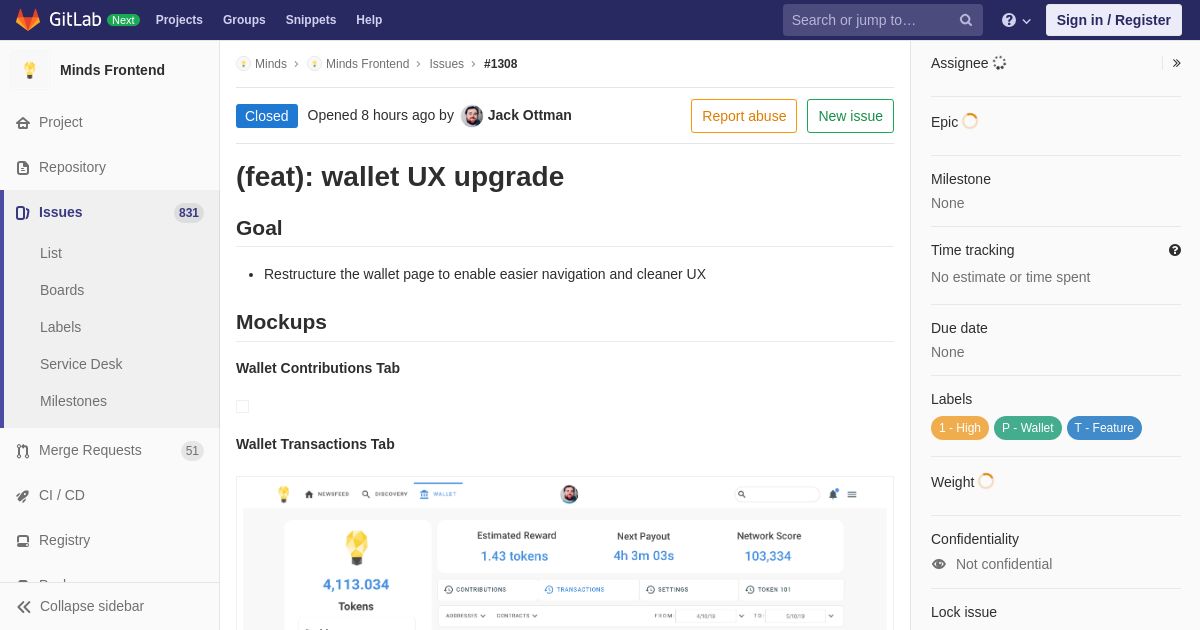Image resolution: width=1200 pixels, height=630 pixels.
Task: Click the Collapse sidebar text
Action: point(92,606)
